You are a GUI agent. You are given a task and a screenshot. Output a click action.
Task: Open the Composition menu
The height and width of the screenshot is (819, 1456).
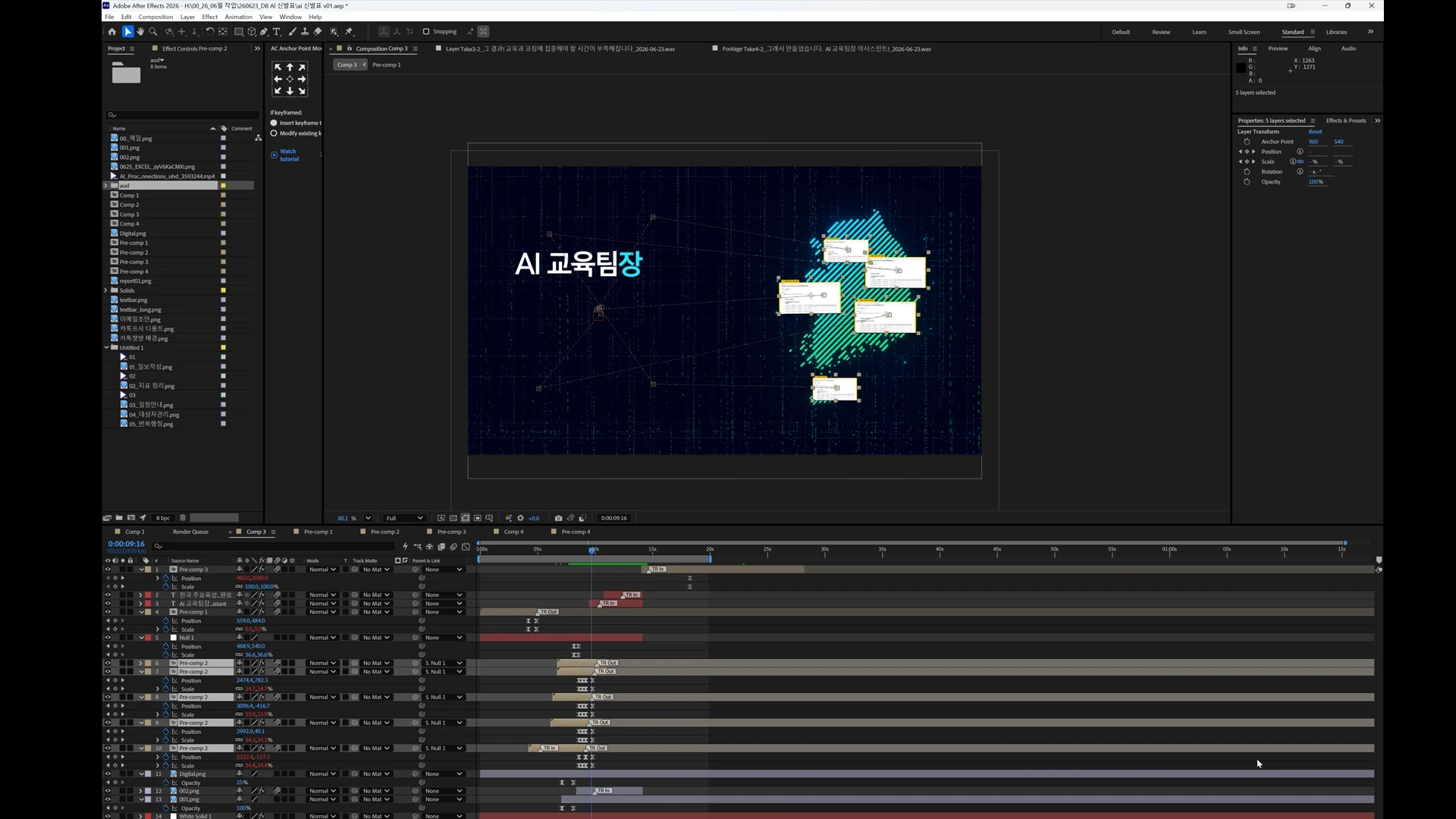point(155,17)
